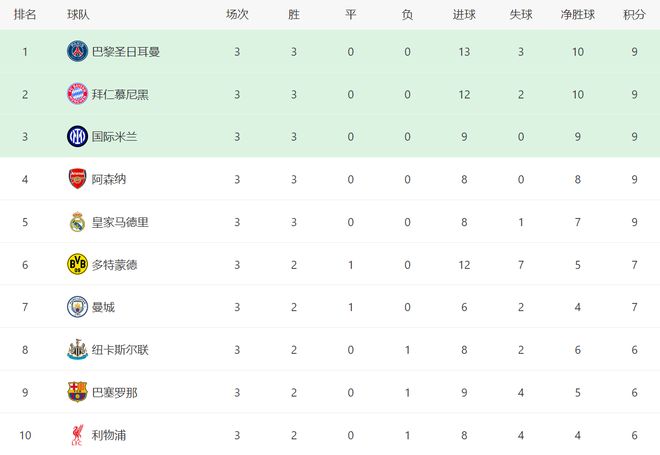Click the Newcastle United crest
Viewport: 660px width, 455px height.
[77, 350]
